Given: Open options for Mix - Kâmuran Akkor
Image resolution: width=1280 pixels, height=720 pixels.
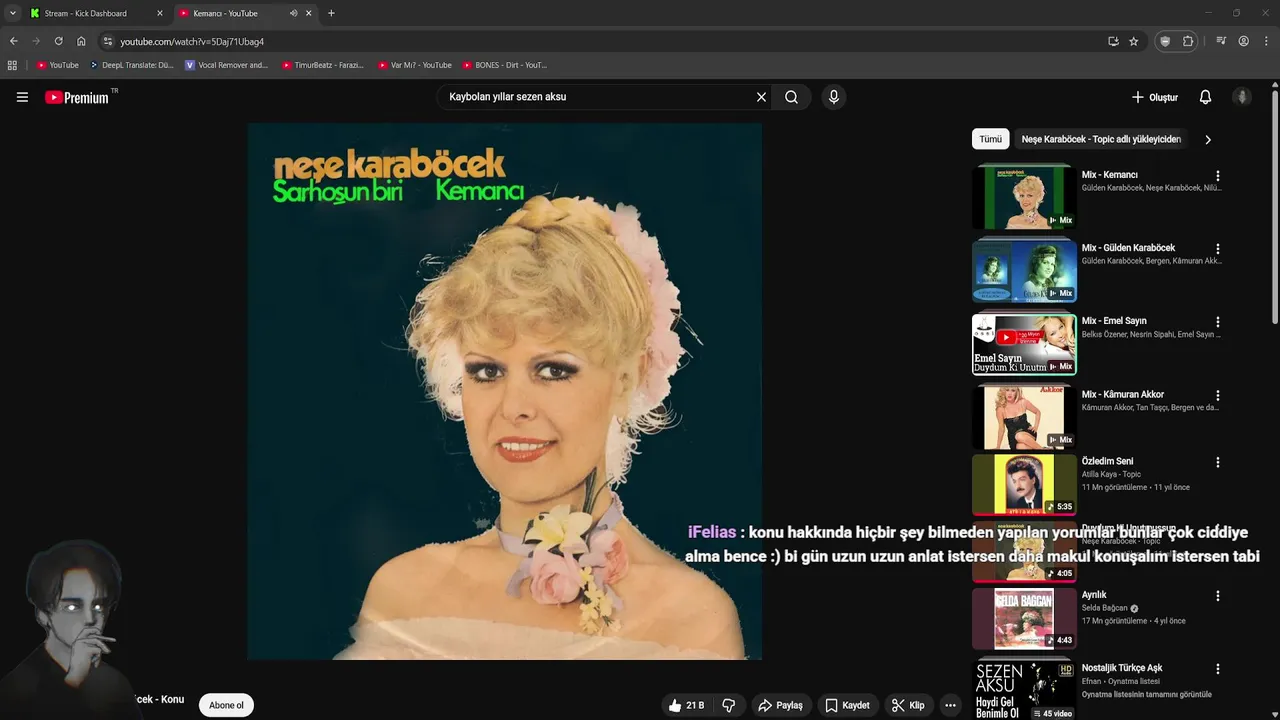Looking at the screenshot, I should pos(1217,395).
